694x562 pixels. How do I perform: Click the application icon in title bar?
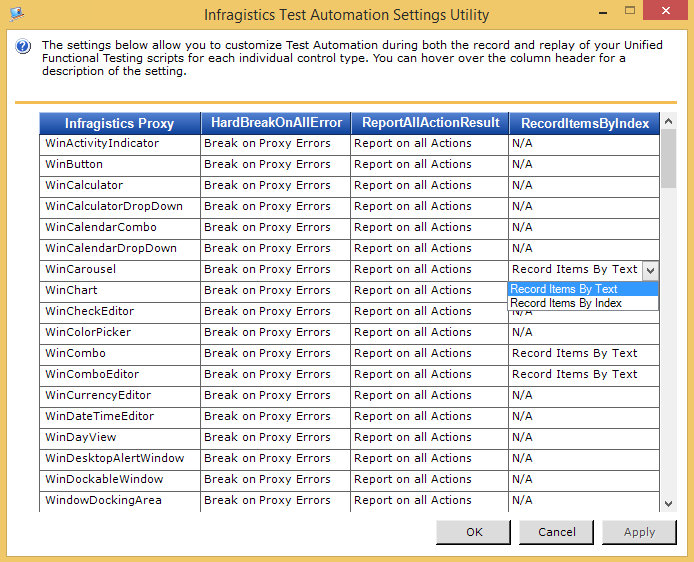tap(16, 15)
